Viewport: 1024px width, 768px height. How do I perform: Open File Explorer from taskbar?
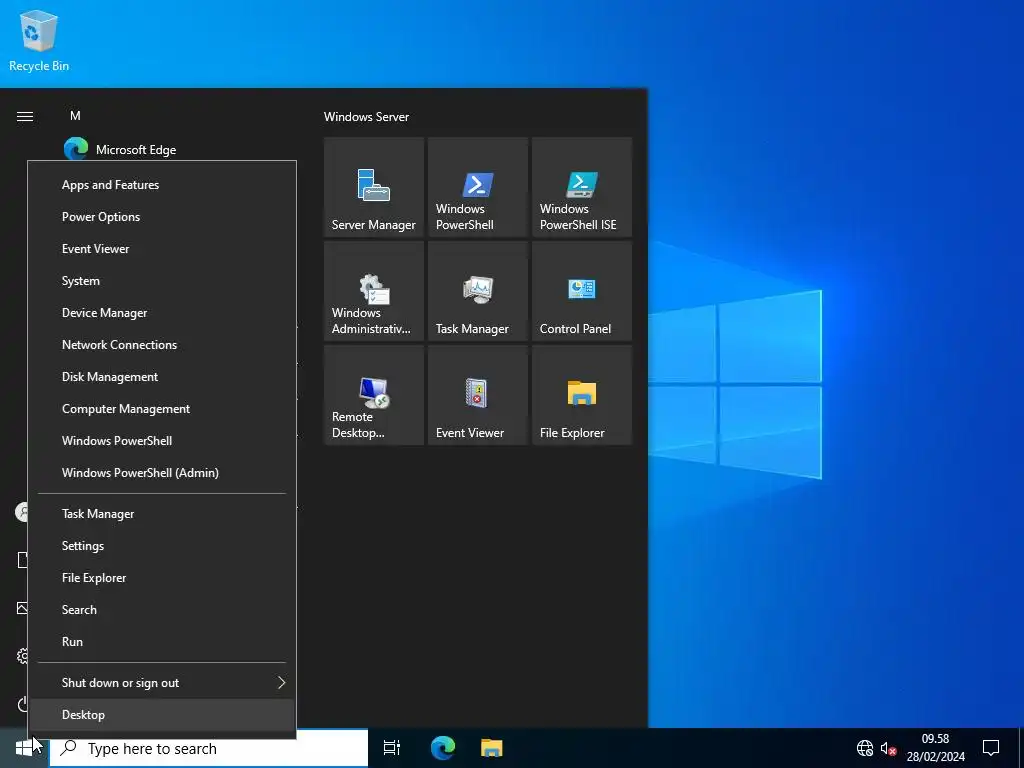coord(492,748)
